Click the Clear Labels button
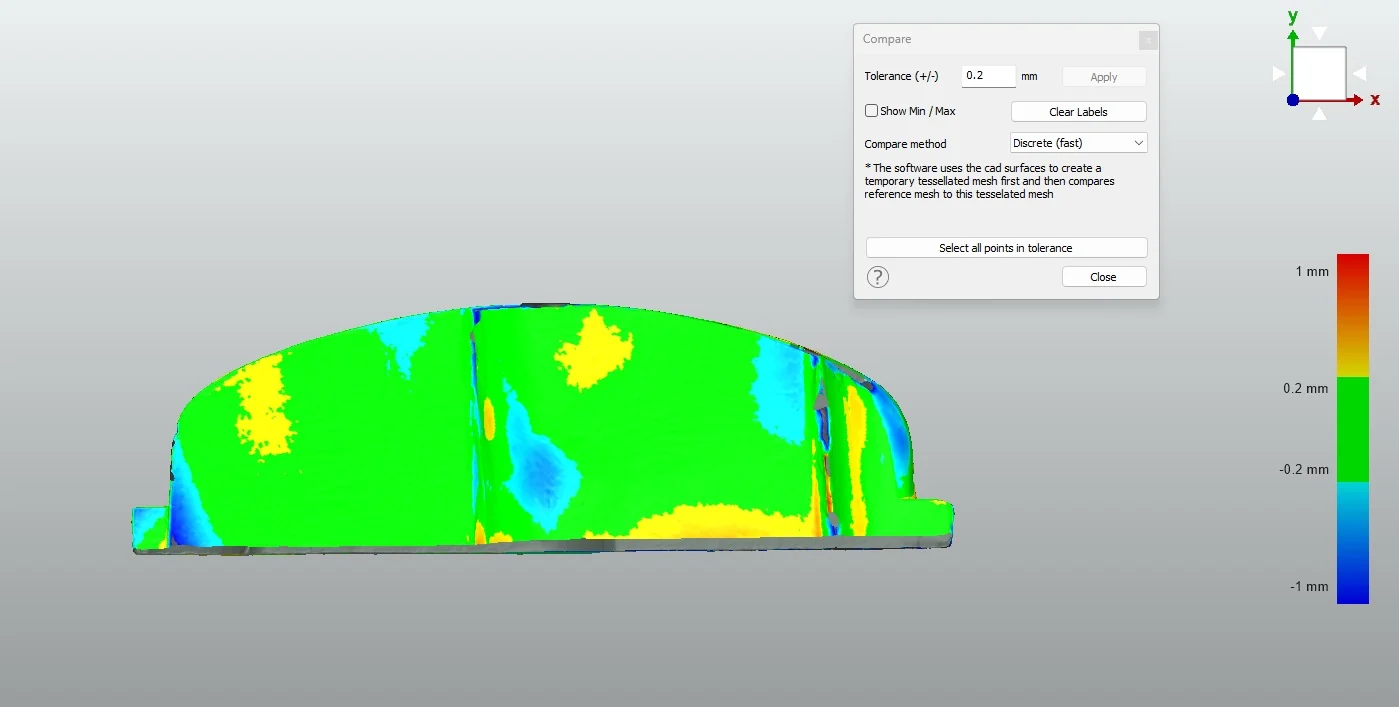The width and height of the screenshot is (1399, 707). [1079, 112]
